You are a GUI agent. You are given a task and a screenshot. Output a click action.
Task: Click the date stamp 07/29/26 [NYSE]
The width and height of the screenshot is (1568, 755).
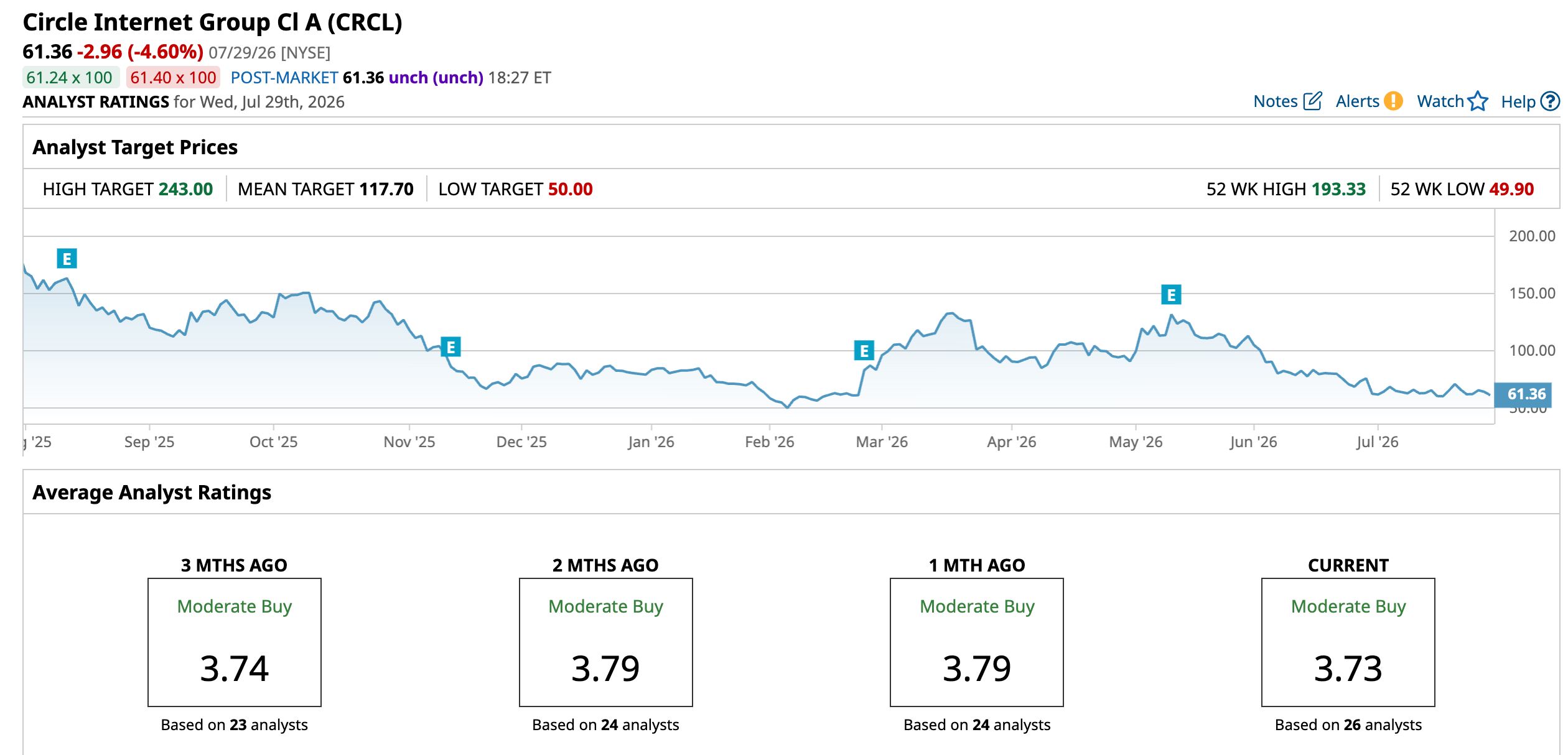pyautogui.click(x=269, y=53)
